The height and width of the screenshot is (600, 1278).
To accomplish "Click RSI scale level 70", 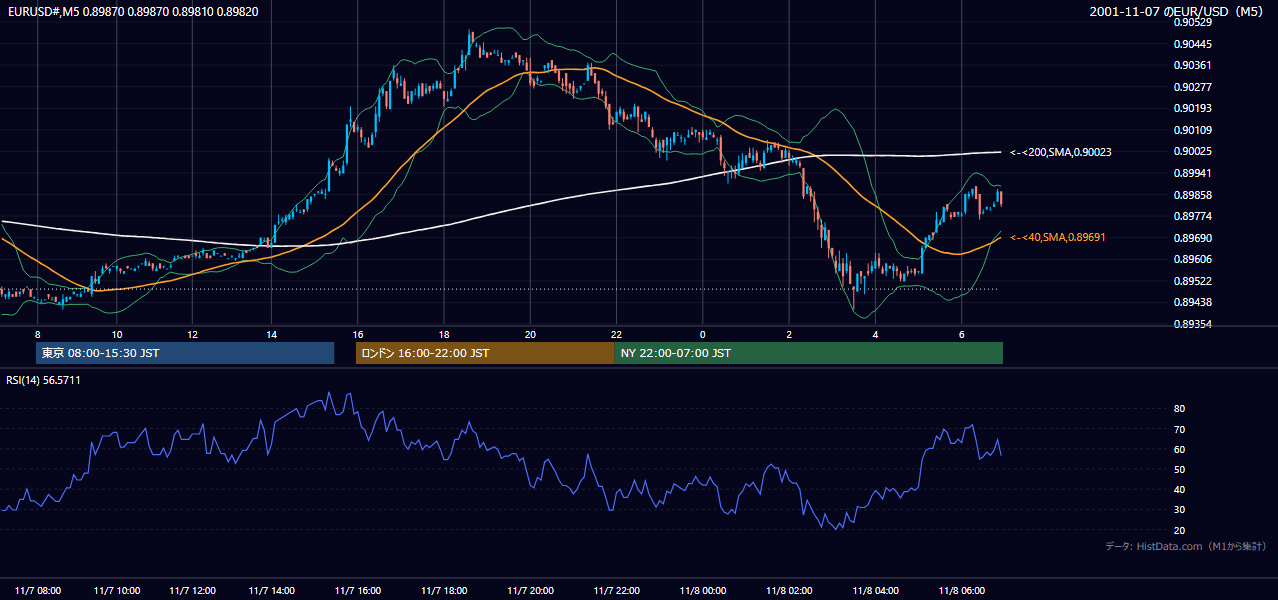I will tap(1179, 429).
